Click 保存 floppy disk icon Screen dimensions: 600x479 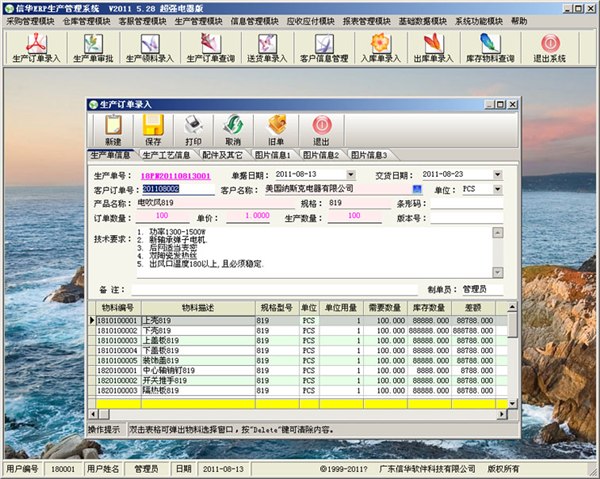point(153,130)
